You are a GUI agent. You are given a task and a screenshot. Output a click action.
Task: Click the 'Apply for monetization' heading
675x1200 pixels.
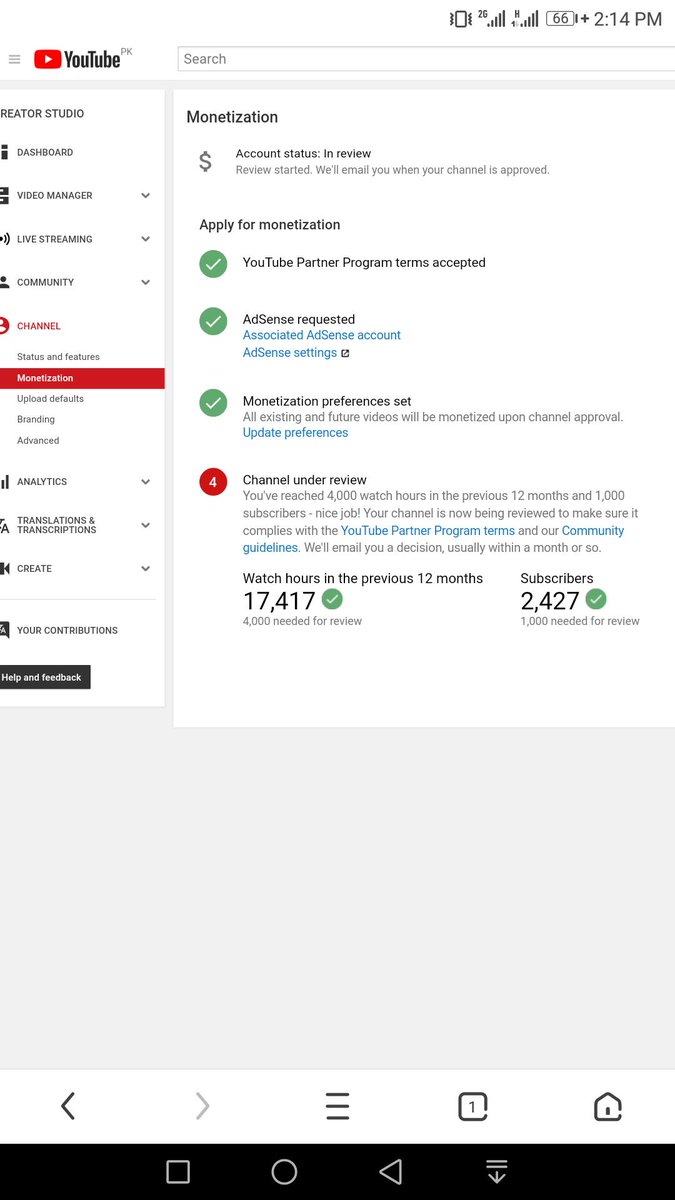[x=270, y=225]
